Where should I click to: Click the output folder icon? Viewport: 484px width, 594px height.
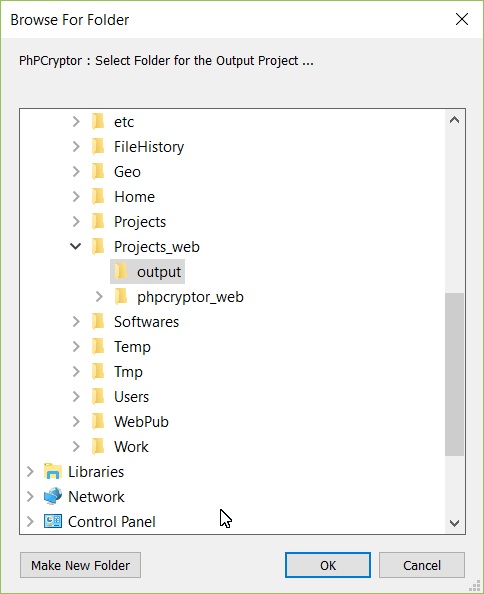tap(121, 272)
